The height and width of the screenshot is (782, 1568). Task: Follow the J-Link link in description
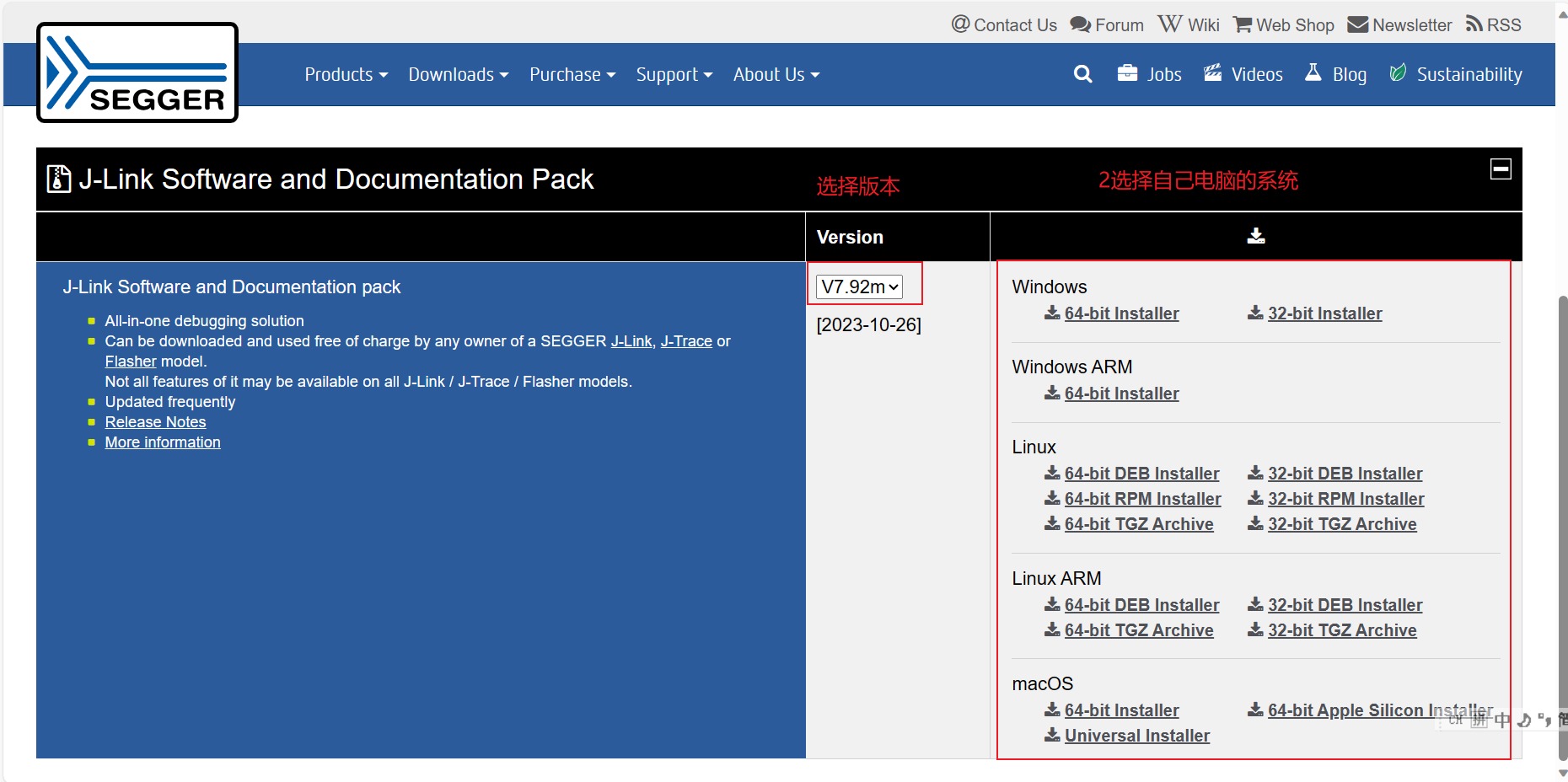[x=631, y=341]
